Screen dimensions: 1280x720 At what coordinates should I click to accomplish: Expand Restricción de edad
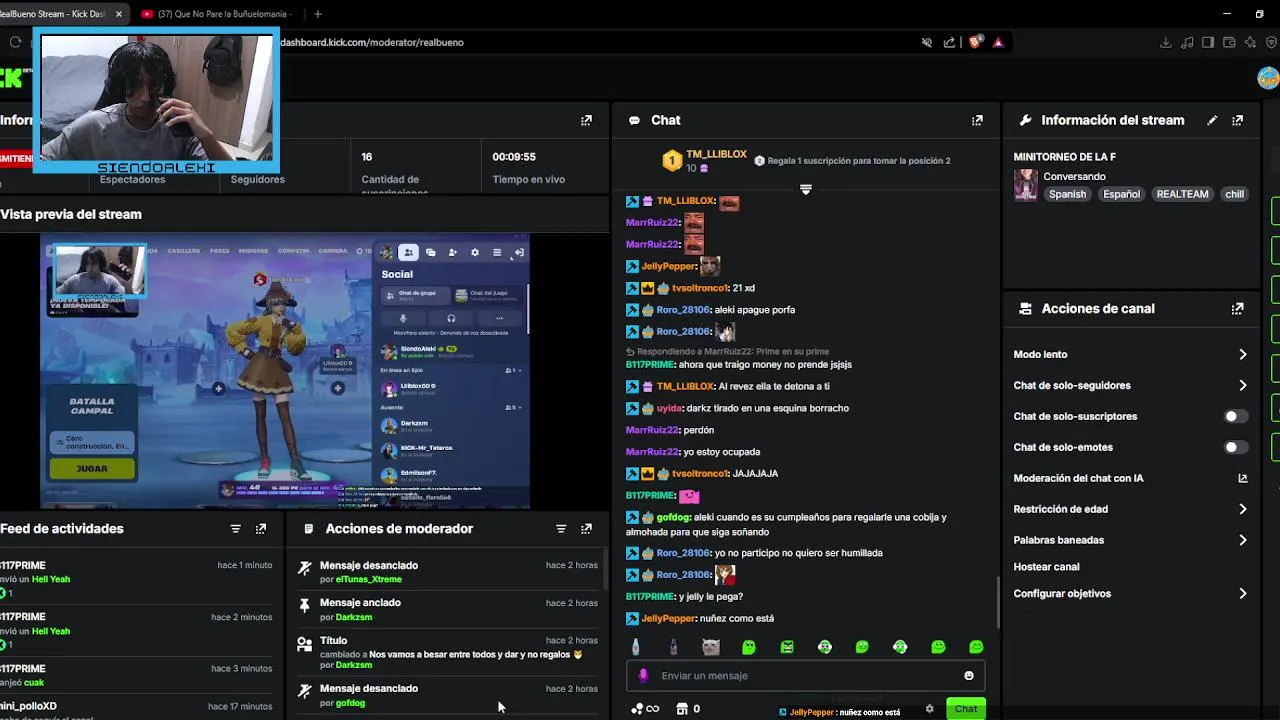pyautogui.click(x=1242, y=509)
